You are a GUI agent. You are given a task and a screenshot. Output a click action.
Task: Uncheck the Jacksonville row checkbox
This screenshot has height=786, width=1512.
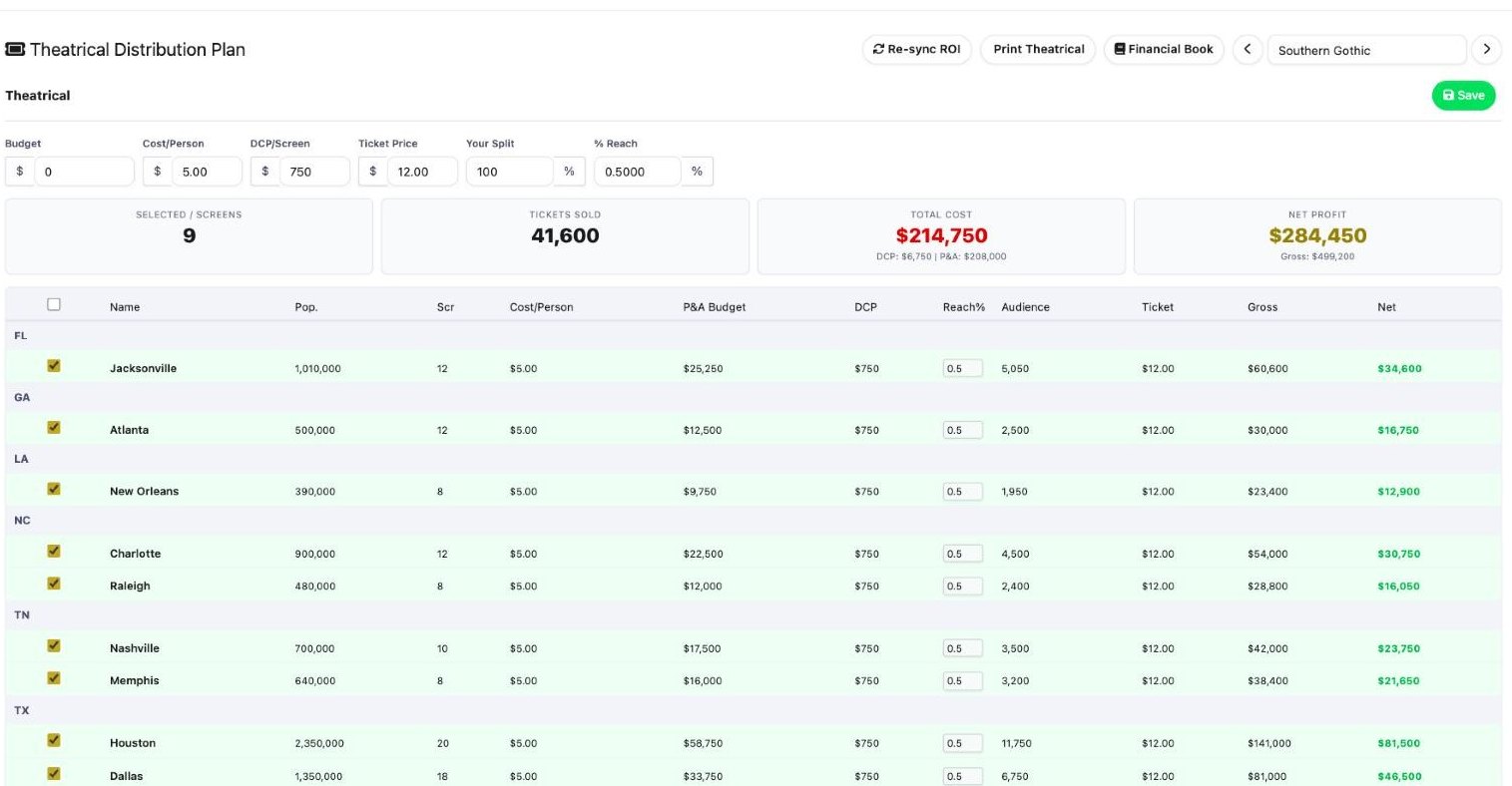tap(54, 366)
